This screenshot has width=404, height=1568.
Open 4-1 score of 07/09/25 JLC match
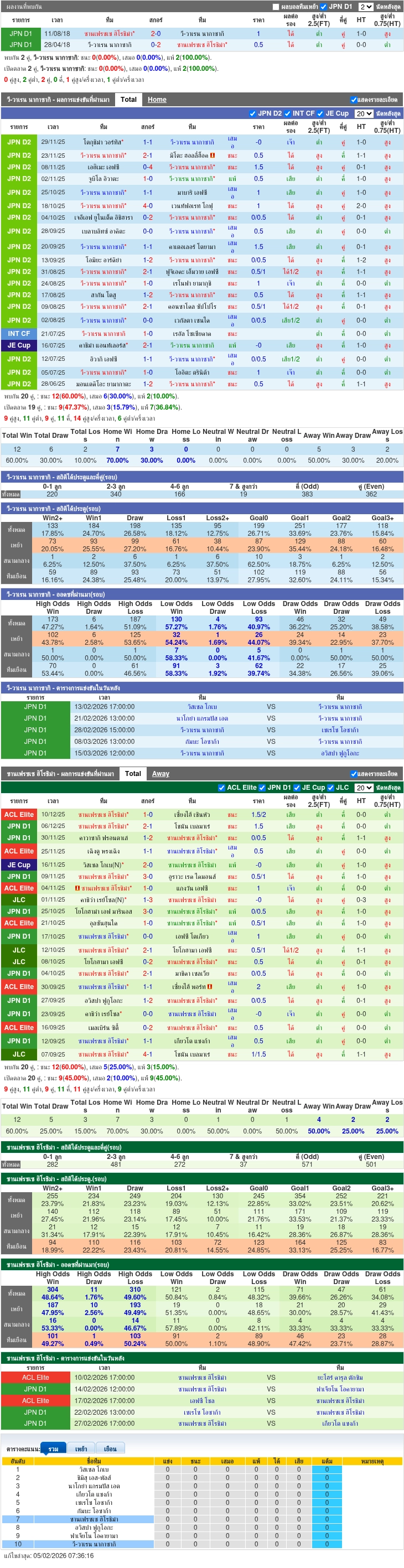point(148,1054)
